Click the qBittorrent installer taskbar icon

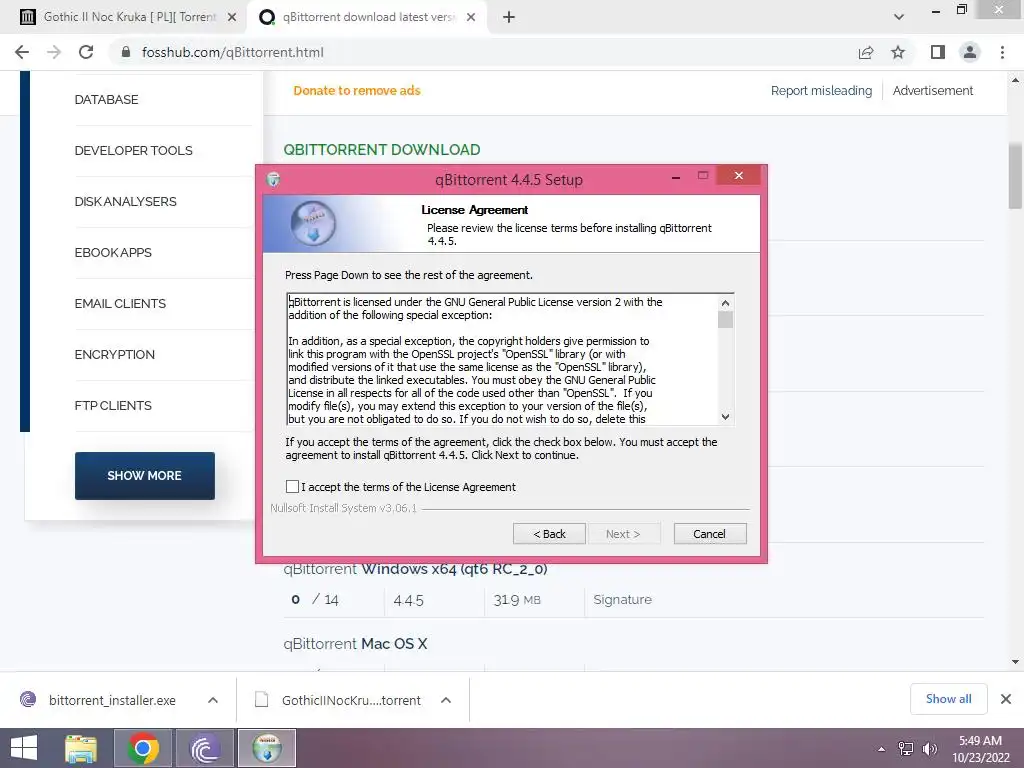click(267, 748)
